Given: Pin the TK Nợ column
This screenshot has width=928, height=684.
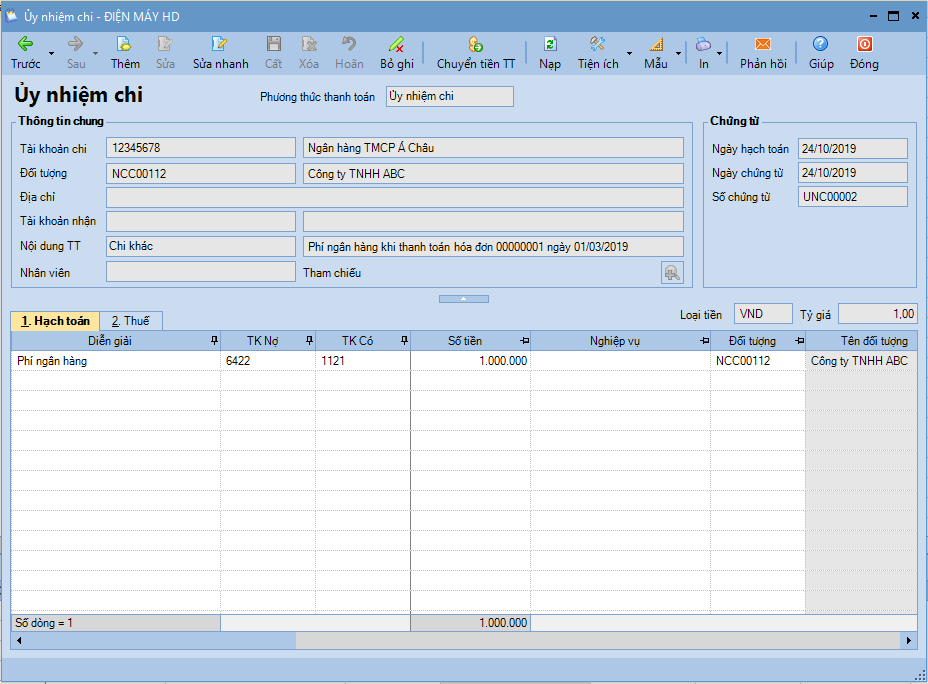Looking at the screenshot, I should pos(309,340).
